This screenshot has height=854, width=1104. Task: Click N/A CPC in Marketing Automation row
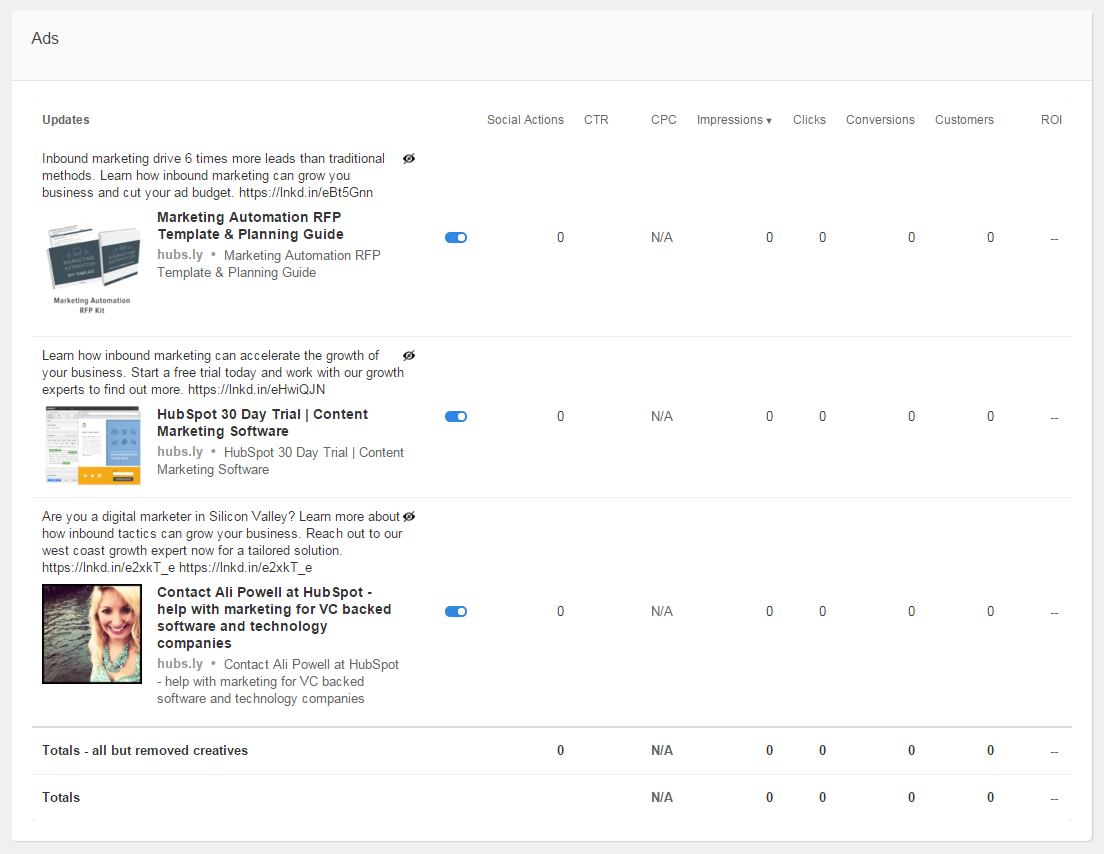click(x=662, y=238)
